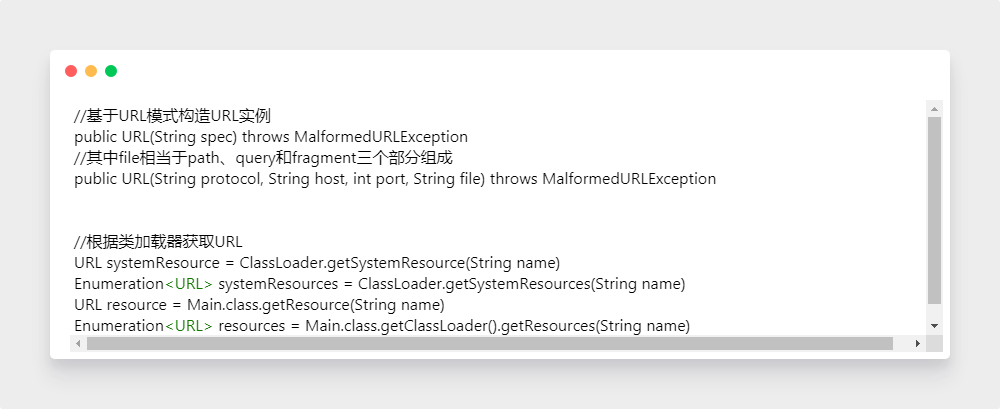Click the red close dot
Image resolution: width=1000 pixels, height=409 pixels.
71,71
